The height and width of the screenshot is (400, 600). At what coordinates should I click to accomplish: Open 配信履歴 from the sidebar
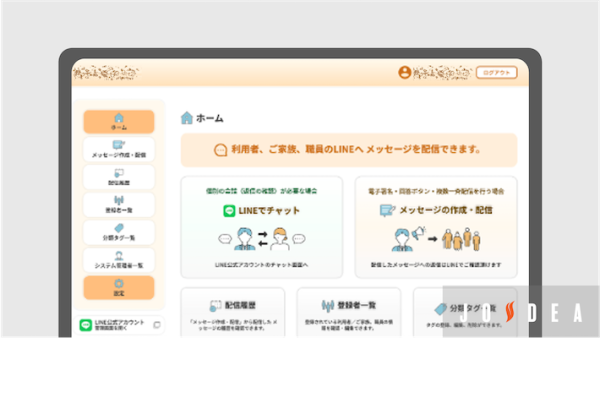[119, 177]
